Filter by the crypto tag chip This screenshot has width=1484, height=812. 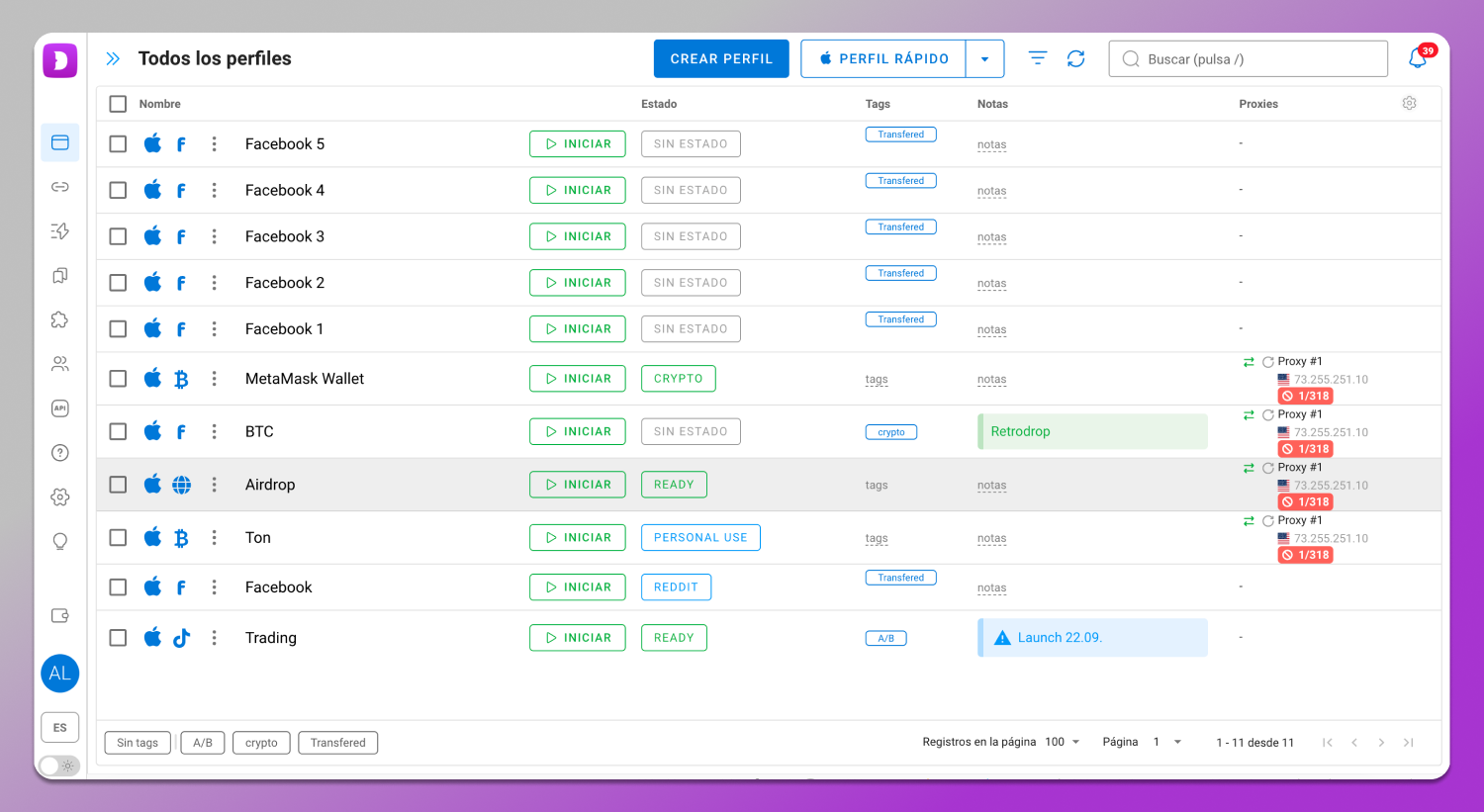261,743
